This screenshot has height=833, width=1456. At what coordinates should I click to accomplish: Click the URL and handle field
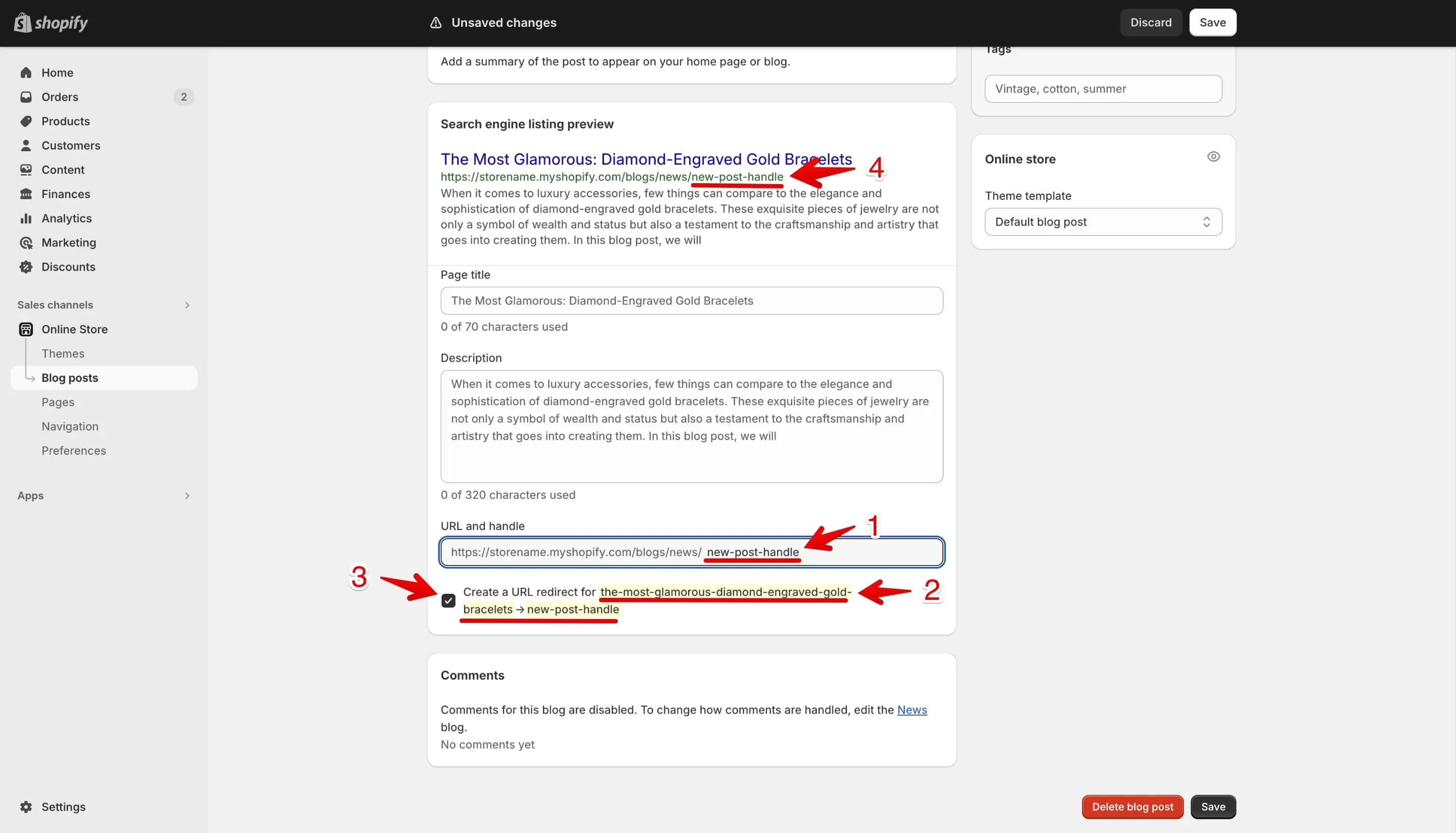(692, 552)
